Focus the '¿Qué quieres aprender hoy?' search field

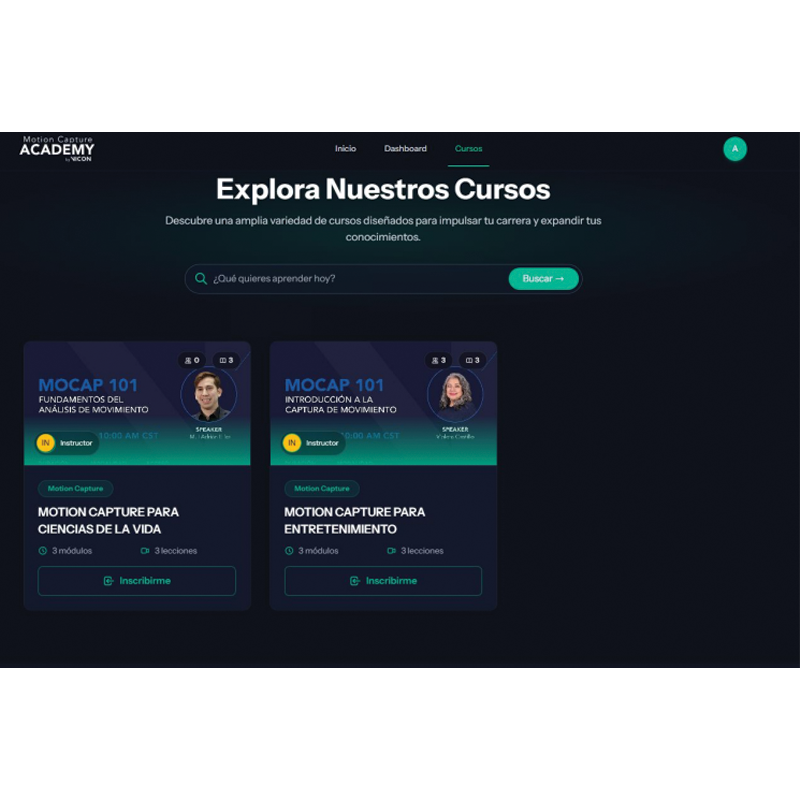click(x=355, y=279)
